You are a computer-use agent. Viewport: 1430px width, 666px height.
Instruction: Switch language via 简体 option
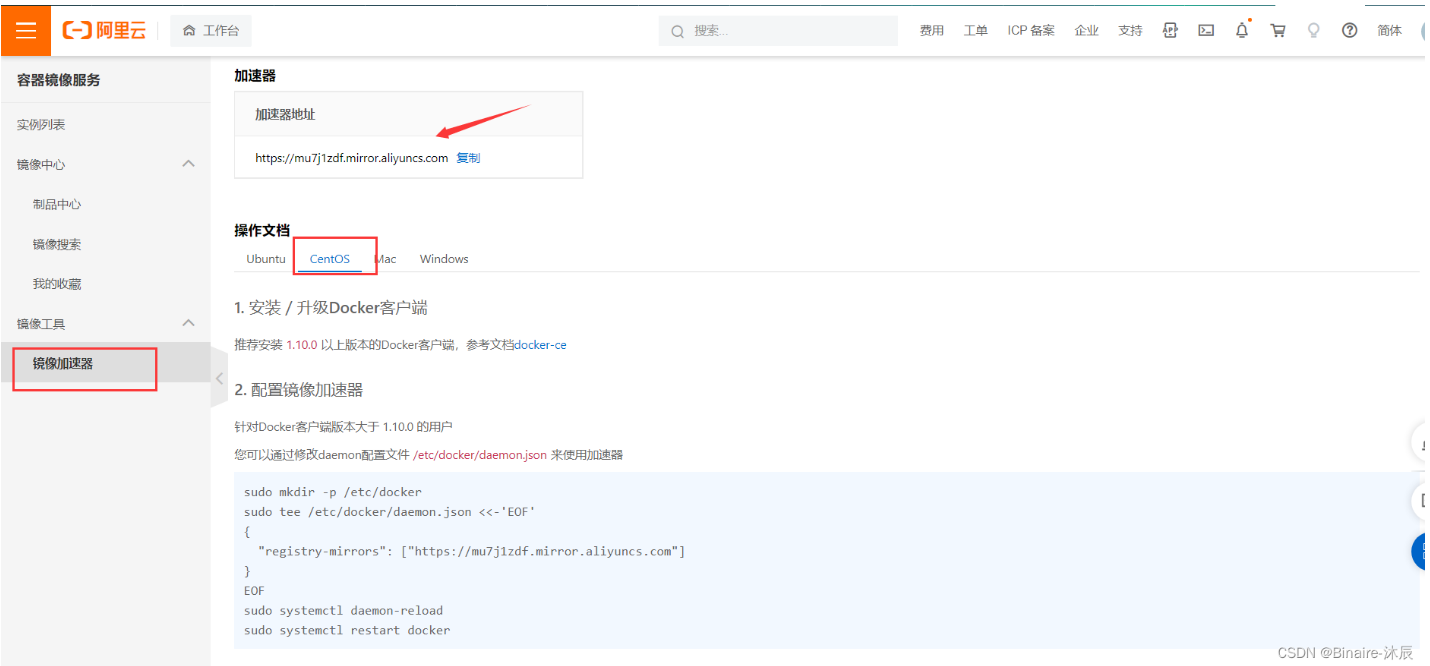(1389, 30)
